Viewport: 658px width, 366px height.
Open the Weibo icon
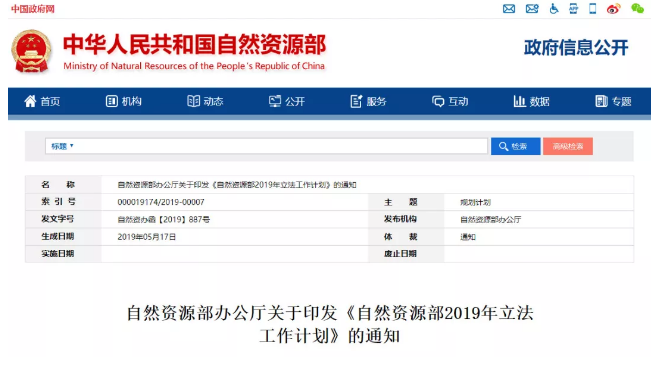(x=614, y=8)
